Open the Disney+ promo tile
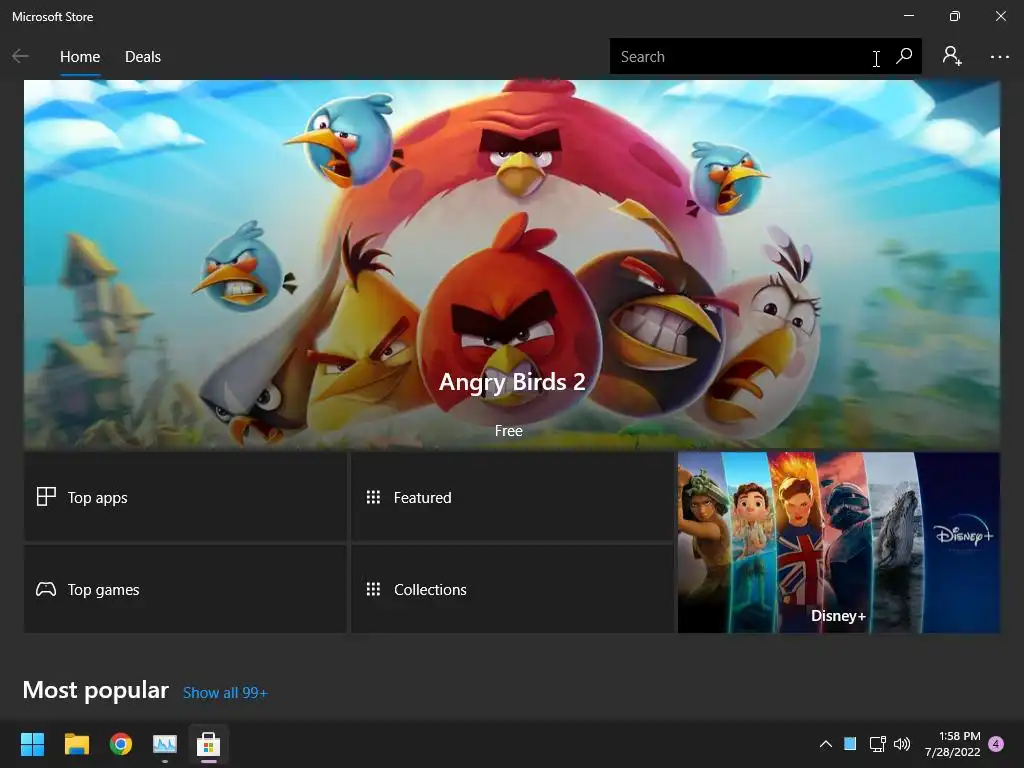Image resolution: width=1024 pixels, height=768 pixels. tap(839, 542)
